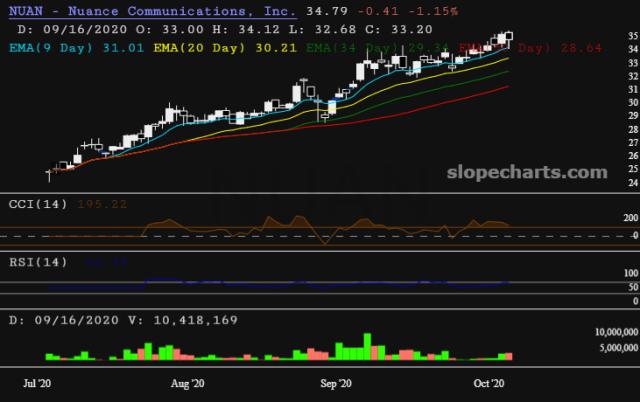Click the 35 price axis label
Image resolution: width=640 pixels, height=402 pixels.
click(633, 36)
